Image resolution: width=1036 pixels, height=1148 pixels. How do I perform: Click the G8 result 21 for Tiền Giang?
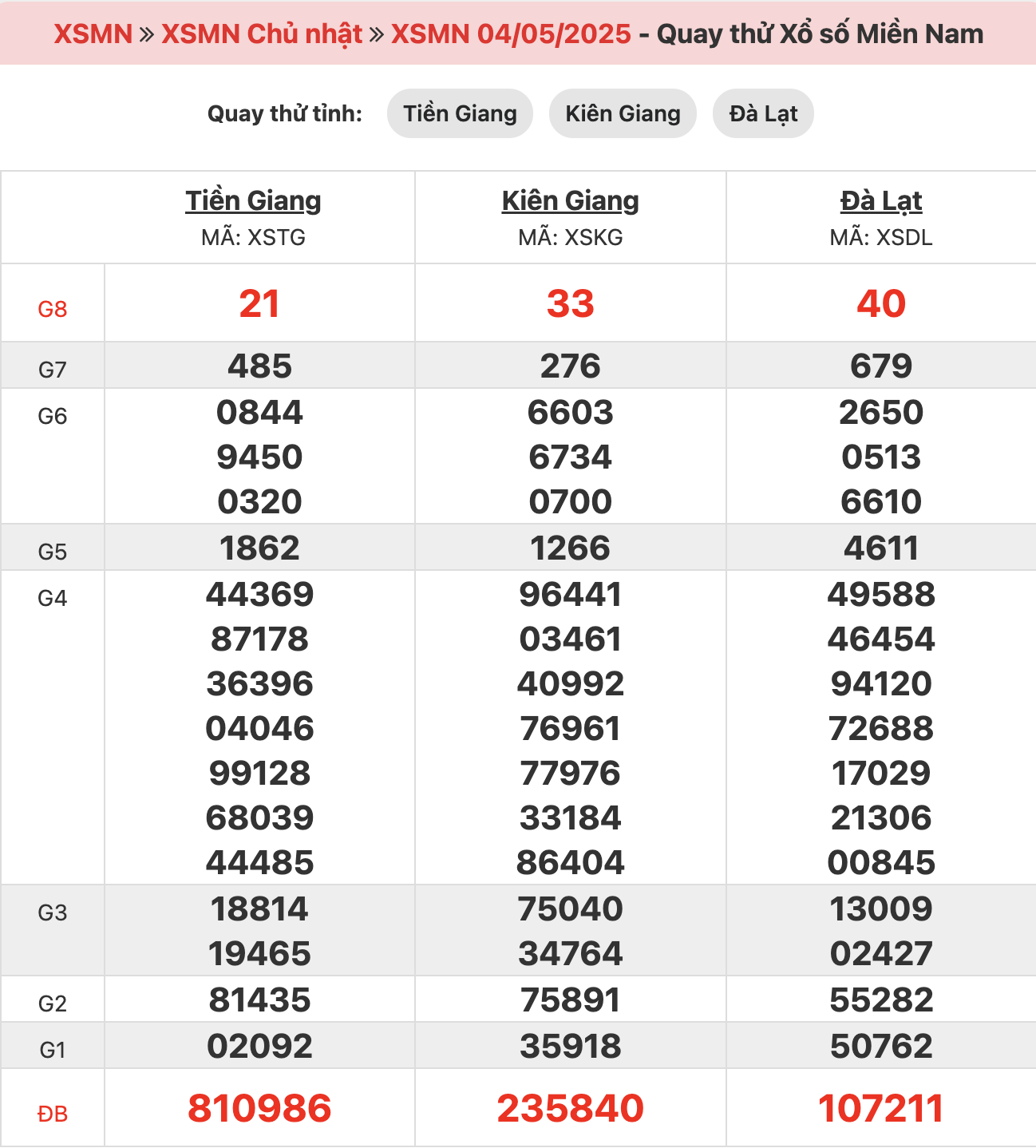coord(259,303)
